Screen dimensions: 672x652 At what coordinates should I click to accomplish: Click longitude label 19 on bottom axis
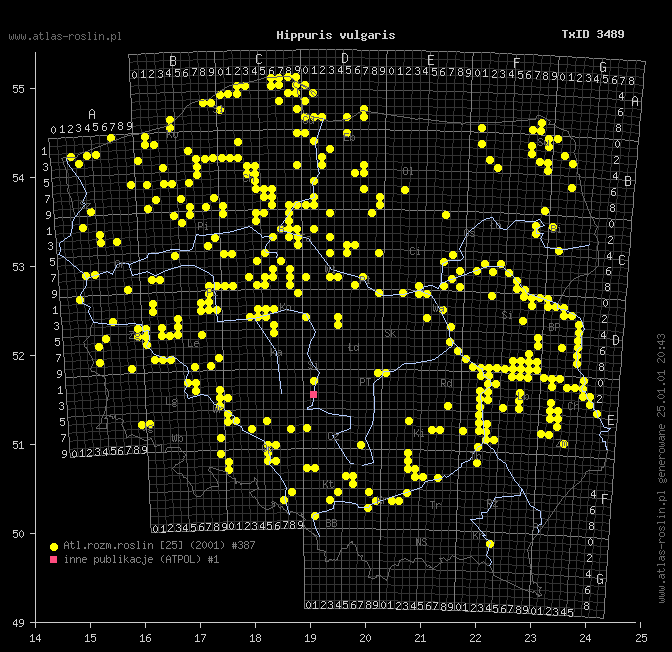(x=310, y=638)
